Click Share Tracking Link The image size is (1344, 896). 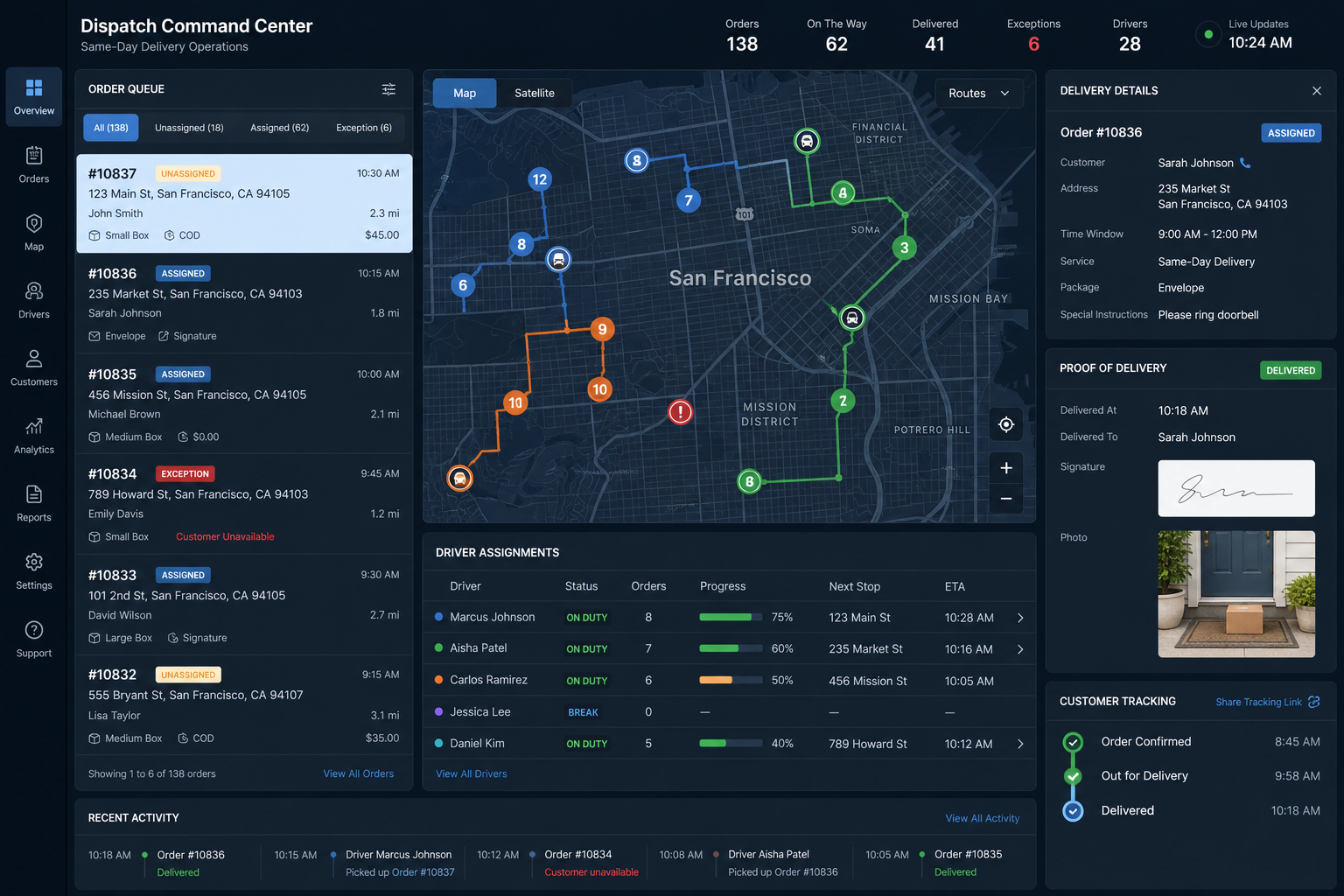click(1258, 702)
